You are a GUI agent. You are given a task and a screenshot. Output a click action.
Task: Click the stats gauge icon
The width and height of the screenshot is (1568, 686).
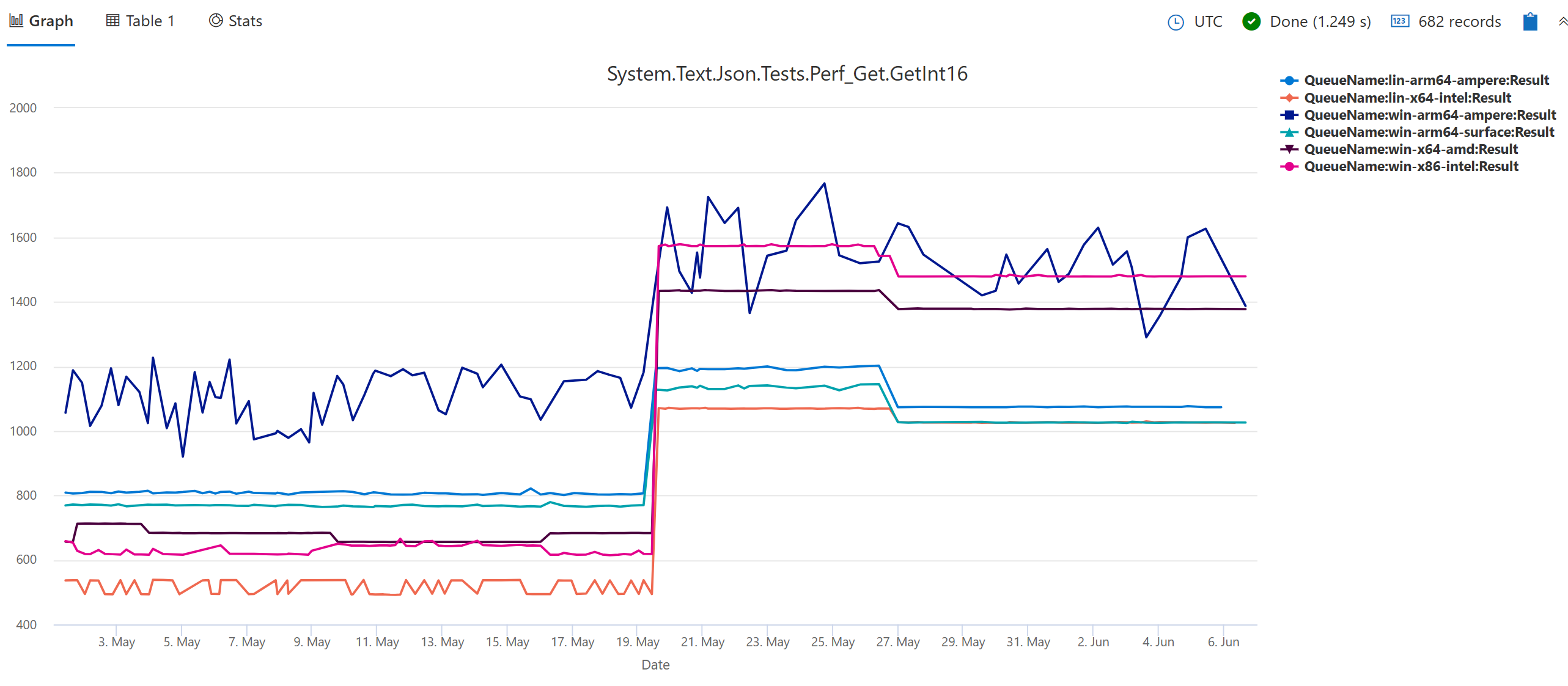215,20
